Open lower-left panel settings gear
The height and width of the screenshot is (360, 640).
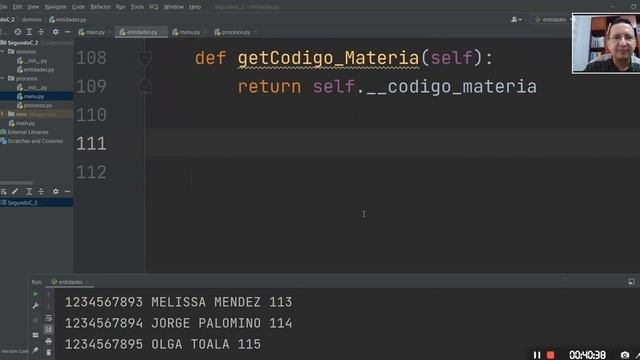tap(56, 191)
